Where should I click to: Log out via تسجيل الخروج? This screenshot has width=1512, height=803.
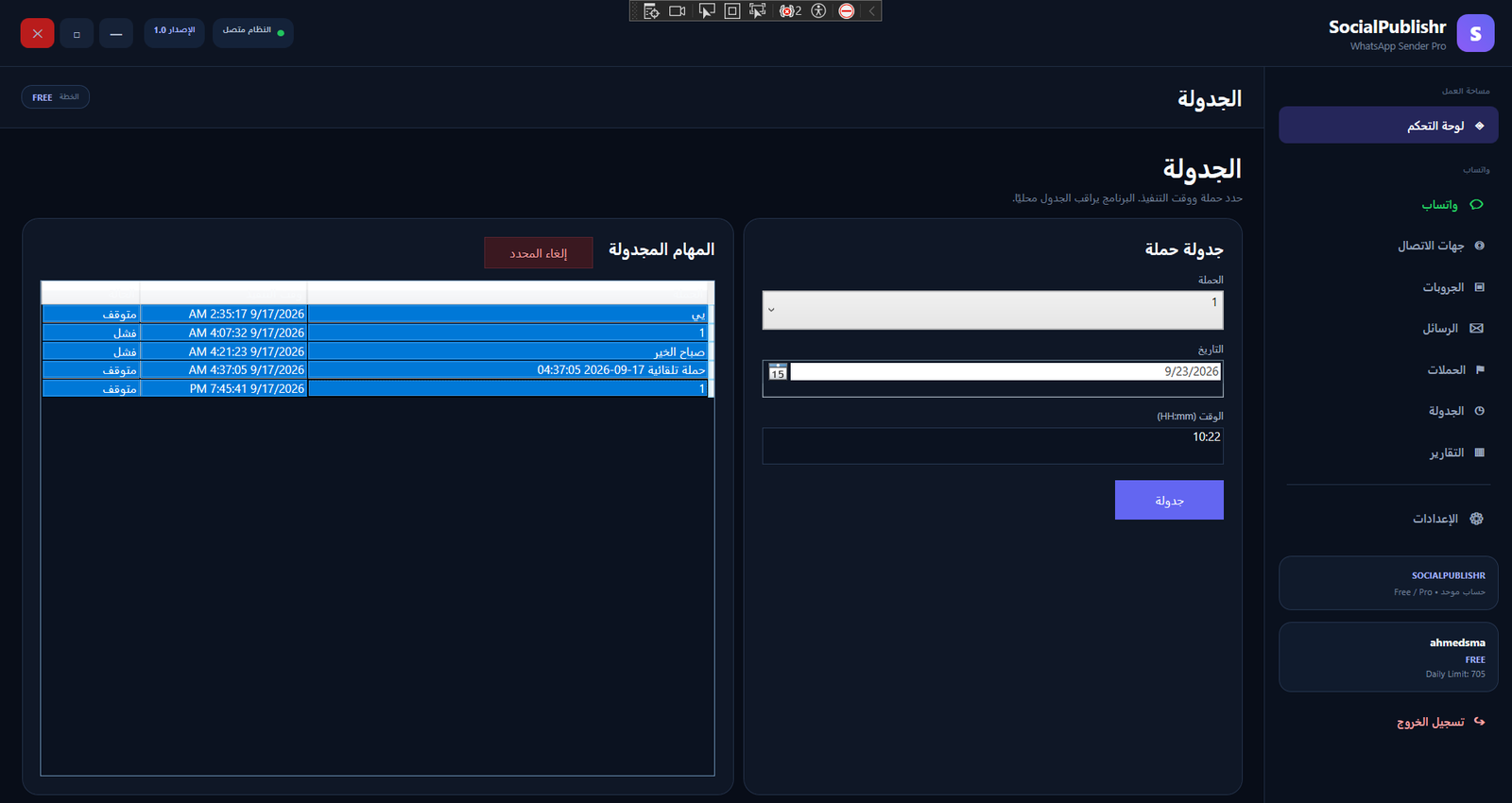[x=1431, y=722]
